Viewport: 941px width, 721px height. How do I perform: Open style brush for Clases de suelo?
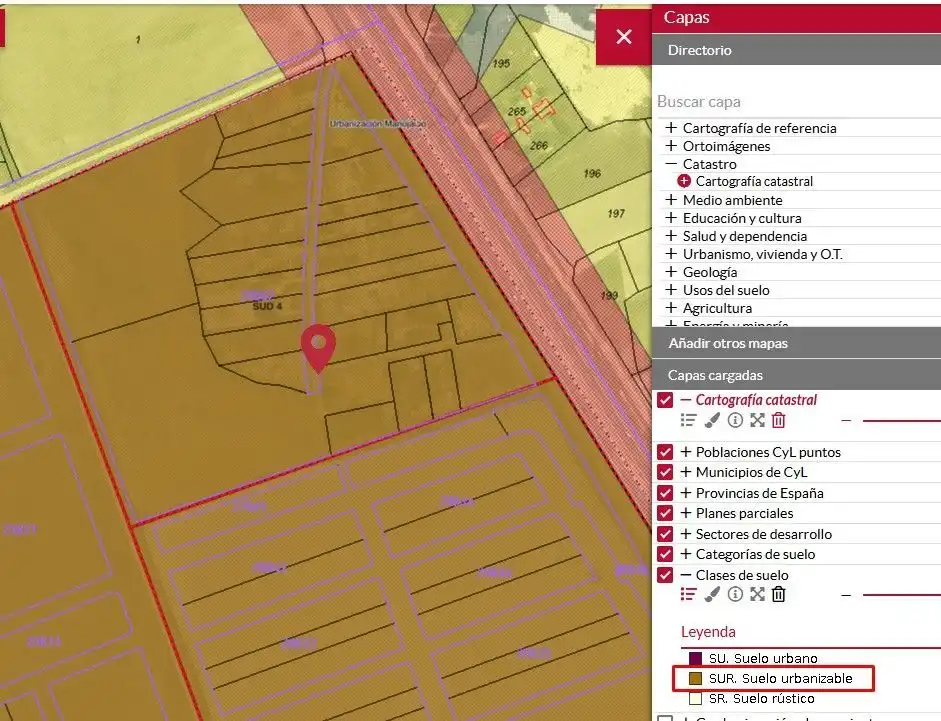(x=712, y=594)
